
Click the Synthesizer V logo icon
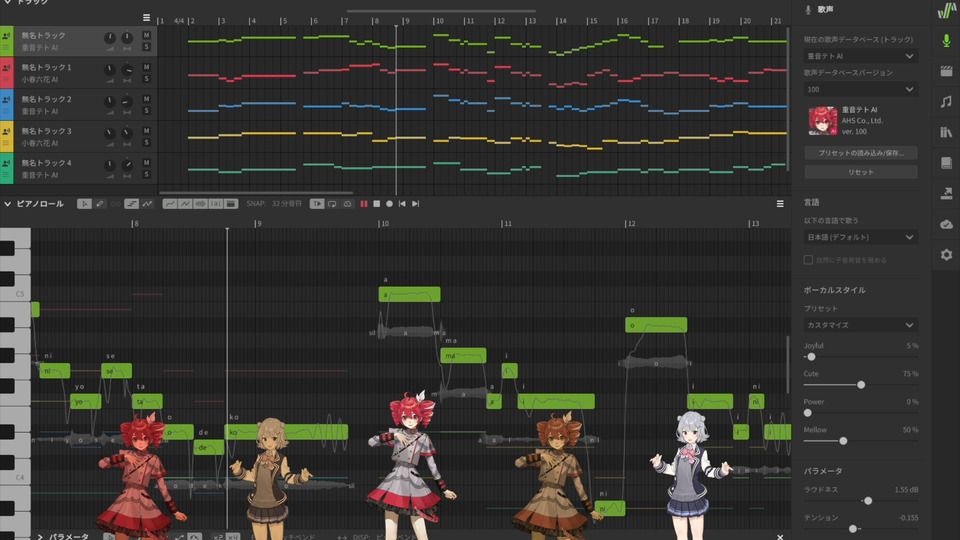pyautogui.click(x=946, y=10)
